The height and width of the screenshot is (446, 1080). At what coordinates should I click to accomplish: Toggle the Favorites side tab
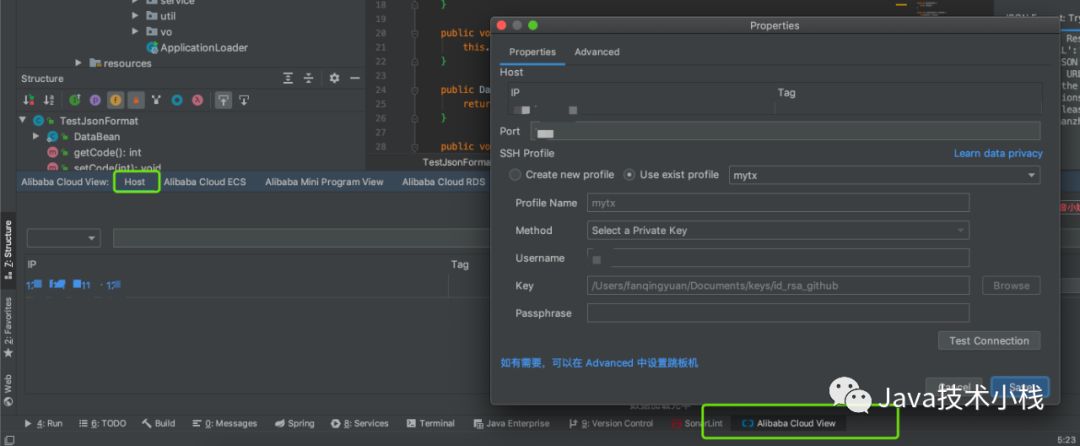click(8, 327)
